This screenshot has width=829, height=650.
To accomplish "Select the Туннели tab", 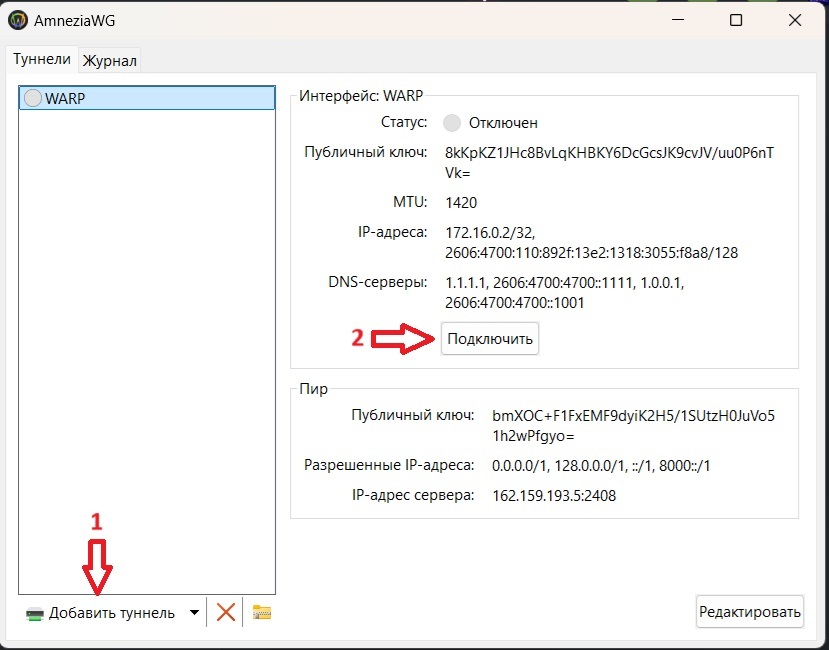I will click(x=42, y=59).
